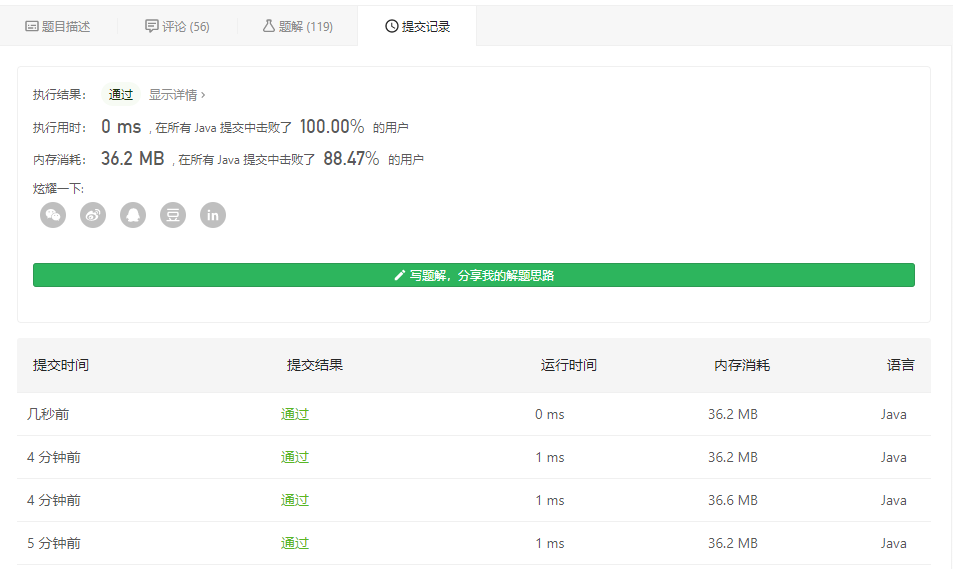This screenshot has width=953, height=569.
Task: Share result via the Douban icon
Action: [173, 215]
